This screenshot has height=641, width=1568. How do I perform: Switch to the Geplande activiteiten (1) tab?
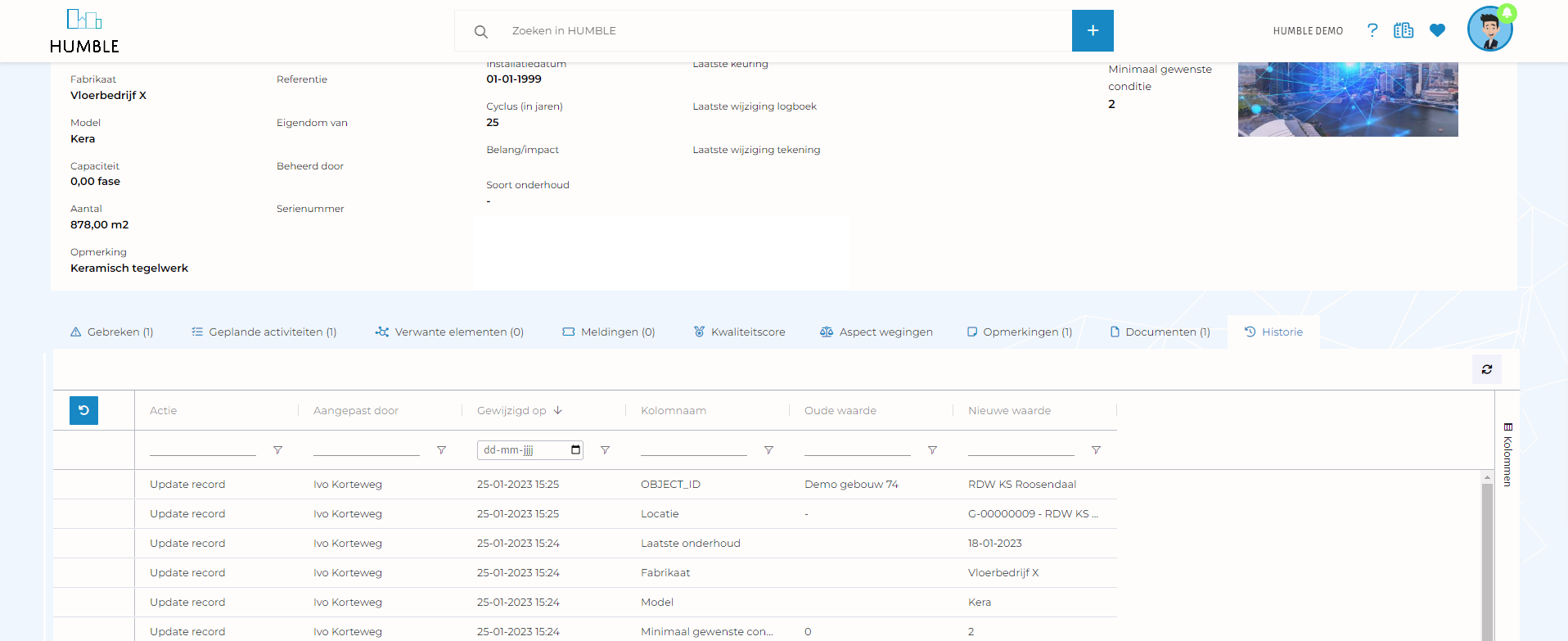[x=264, y=332]
